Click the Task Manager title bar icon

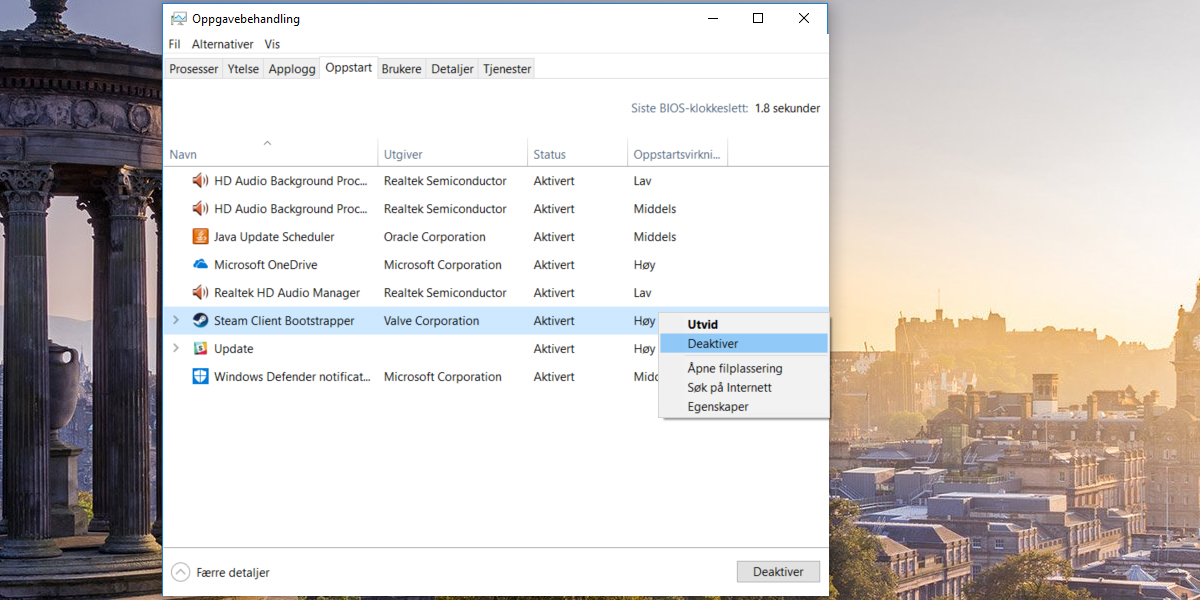tap(178, 19)
